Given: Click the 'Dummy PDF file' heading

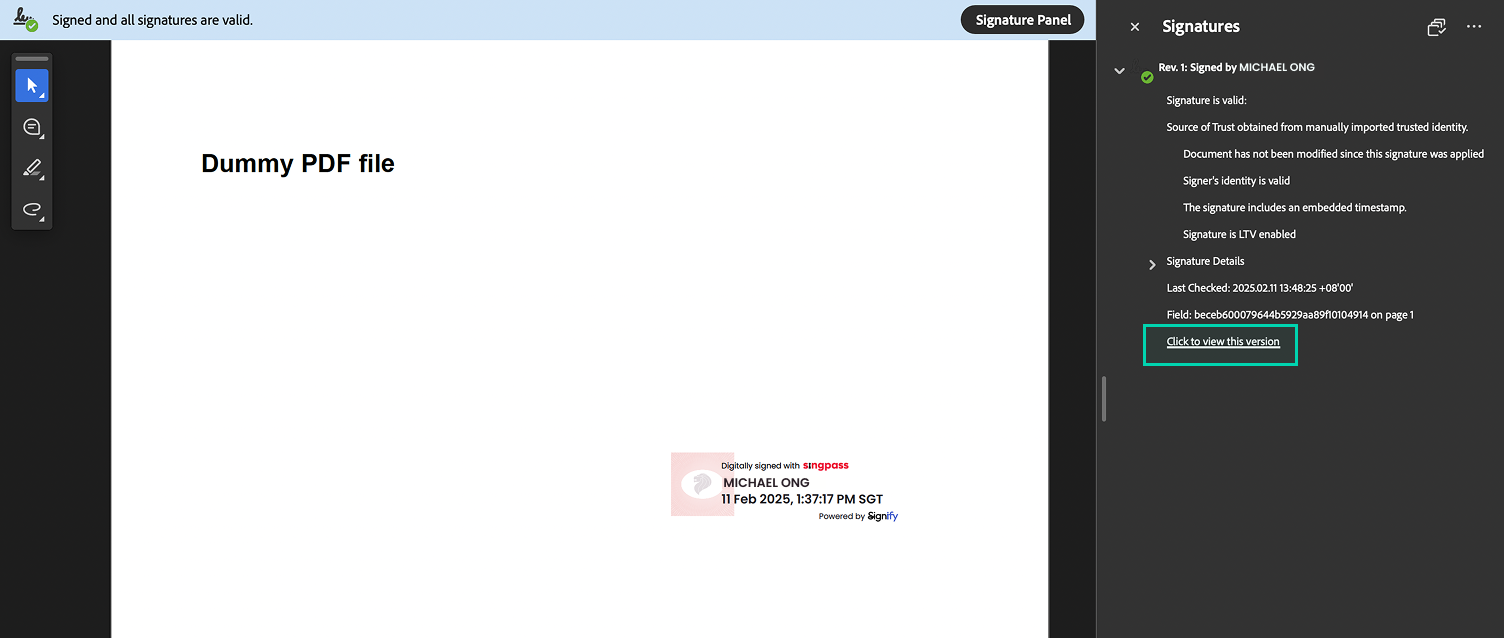Looking at the screenshot, I should tap(297, 164).
